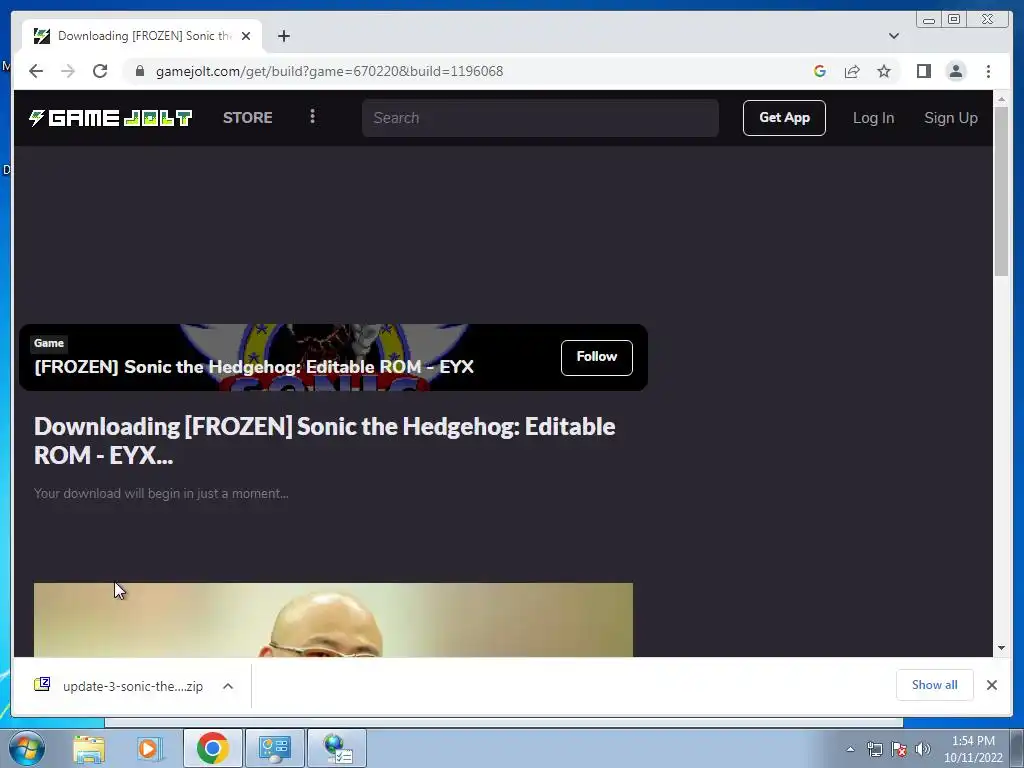Click Show all downloads
The width and height of the screenshot is (1024, 768).
click(x=935, y=685)
